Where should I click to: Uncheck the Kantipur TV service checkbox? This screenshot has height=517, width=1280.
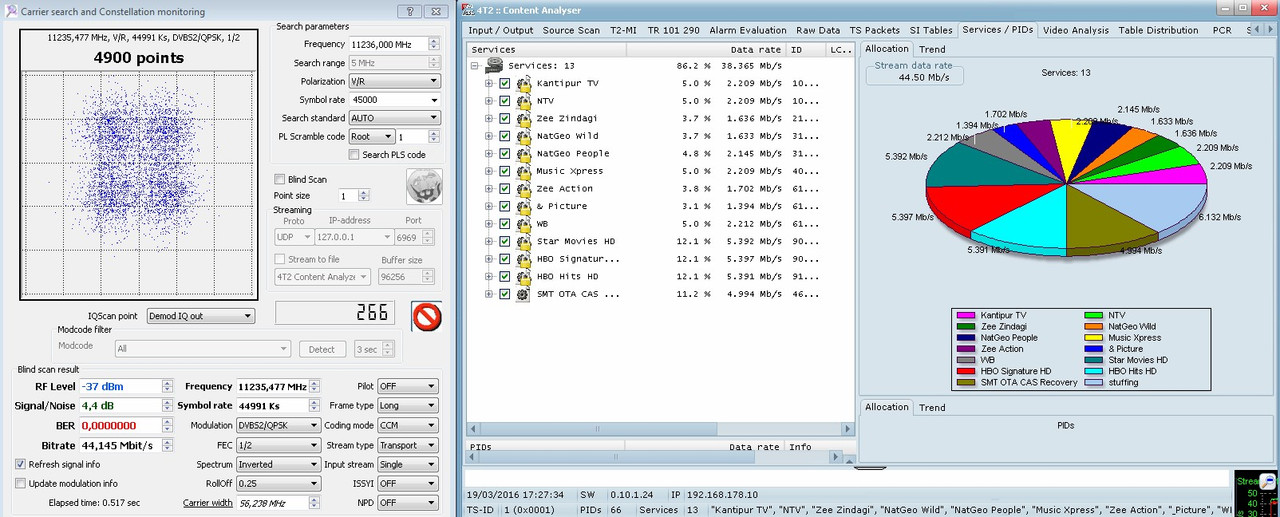pyautogui.click(x=505, y=83)
